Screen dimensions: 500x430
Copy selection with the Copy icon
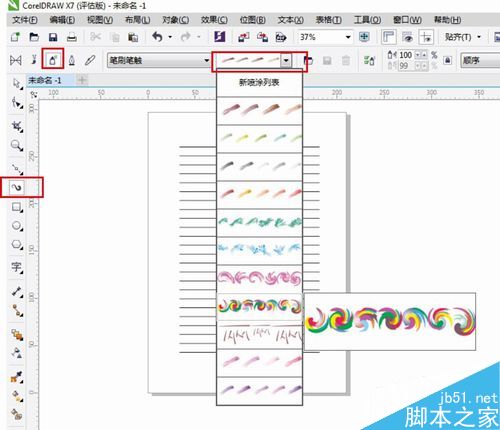[x=115, y=37]
